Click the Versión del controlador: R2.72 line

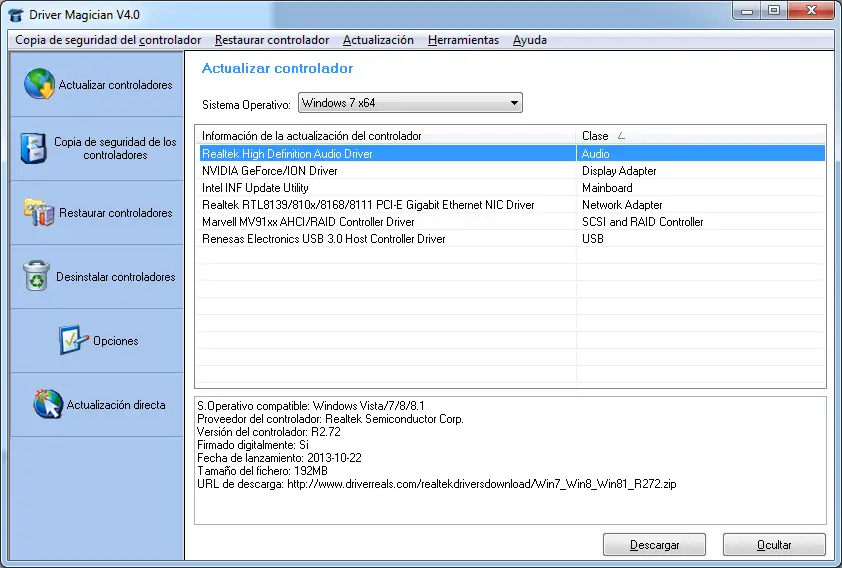coord(268,432)
